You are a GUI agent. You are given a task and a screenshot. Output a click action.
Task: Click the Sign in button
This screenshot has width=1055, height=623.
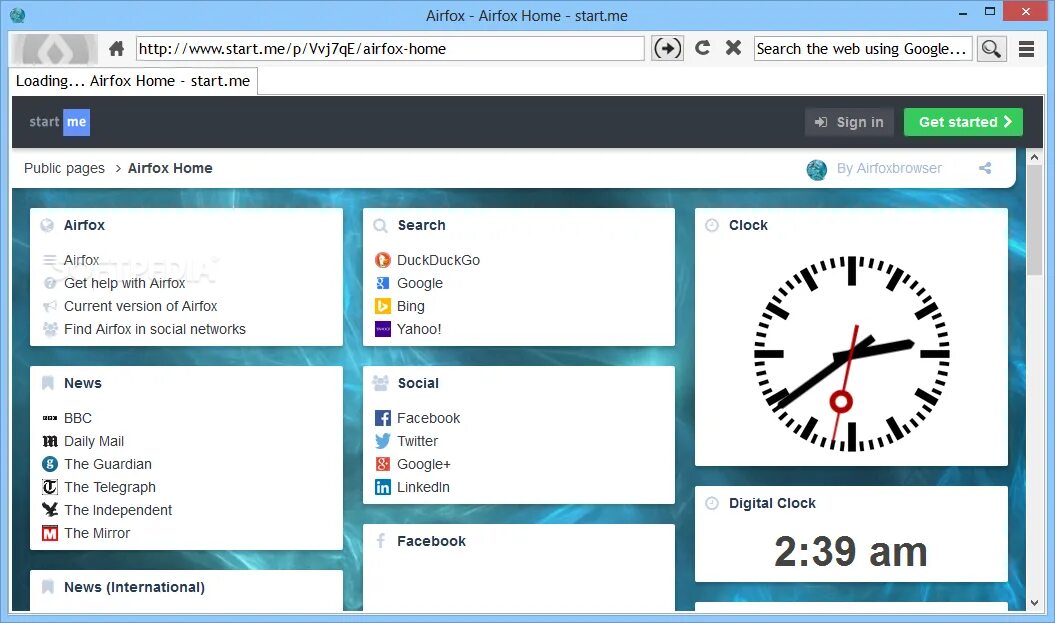point(849,122)
